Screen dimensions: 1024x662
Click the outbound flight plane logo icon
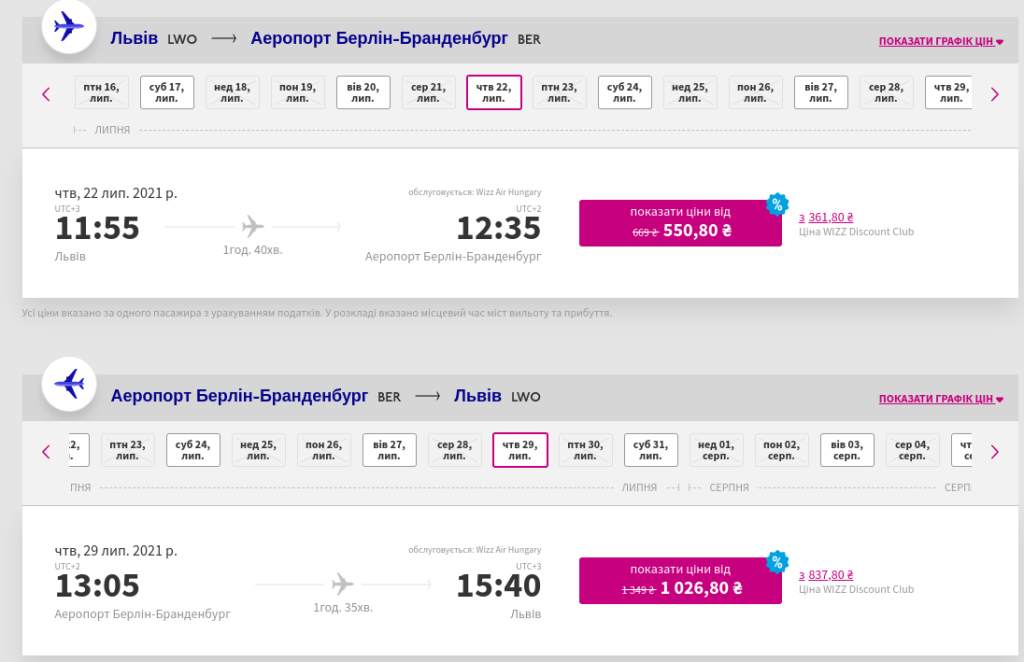tap(69, 27)
